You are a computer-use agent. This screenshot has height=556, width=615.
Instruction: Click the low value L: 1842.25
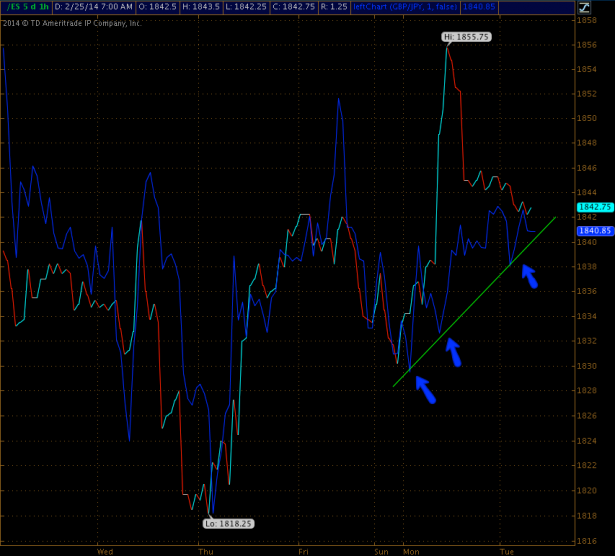[x=246, y=7]
